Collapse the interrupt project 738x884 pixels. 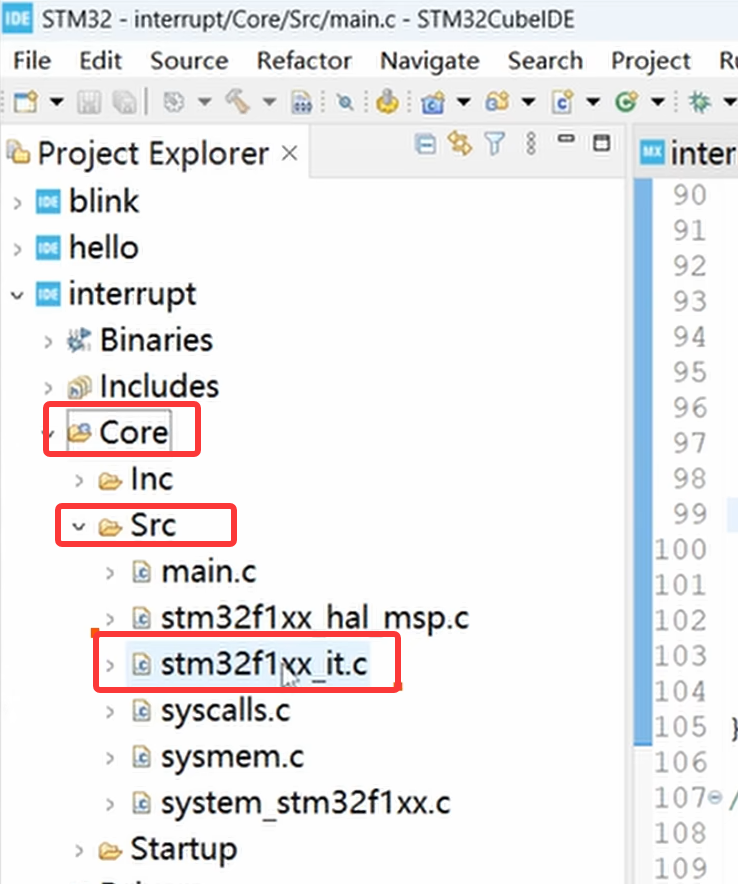pyautogui.click(x=17, y=295)
